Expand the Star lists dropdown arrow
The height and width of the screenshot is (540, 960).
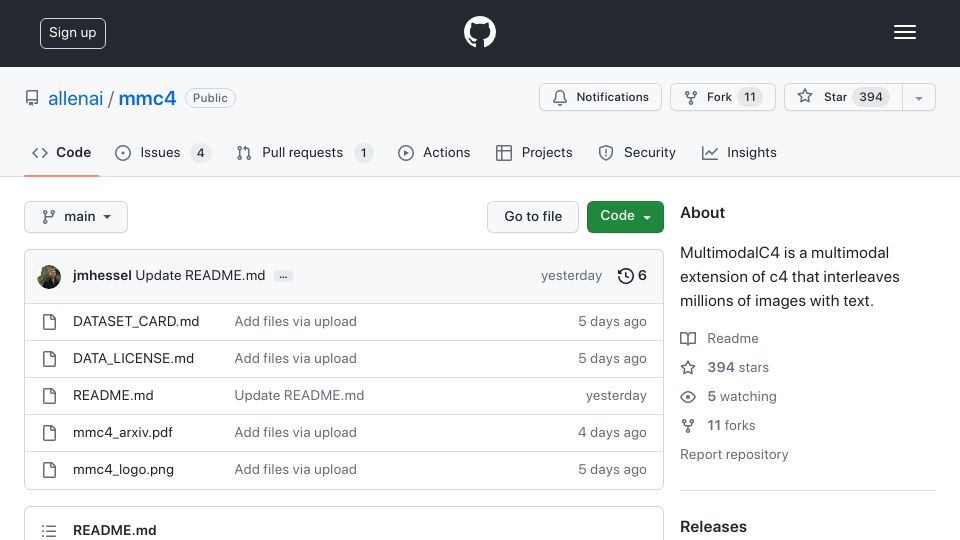(x=918, y=98)
